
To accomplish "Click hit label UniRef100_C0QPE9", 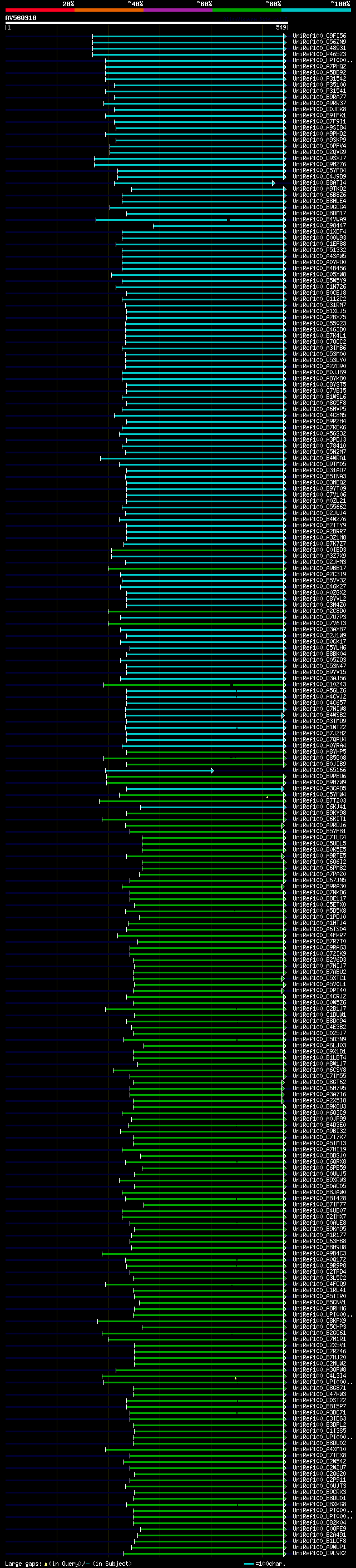I will coord(319,1529).
